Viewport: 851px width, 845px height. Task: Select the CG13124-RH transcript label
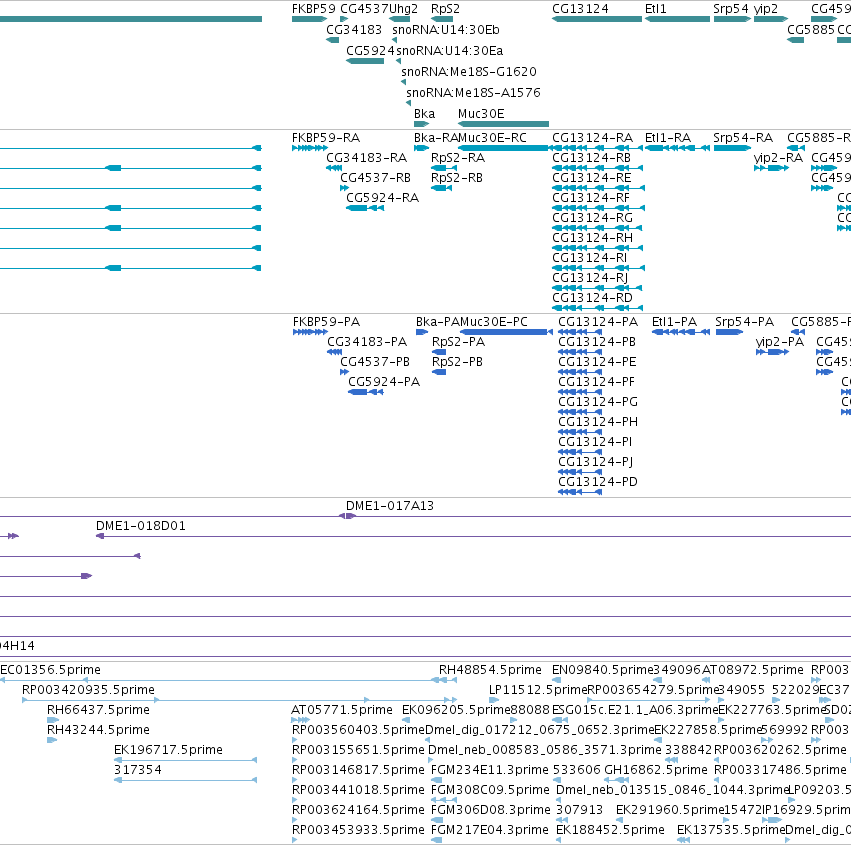[x=592, y=238]
